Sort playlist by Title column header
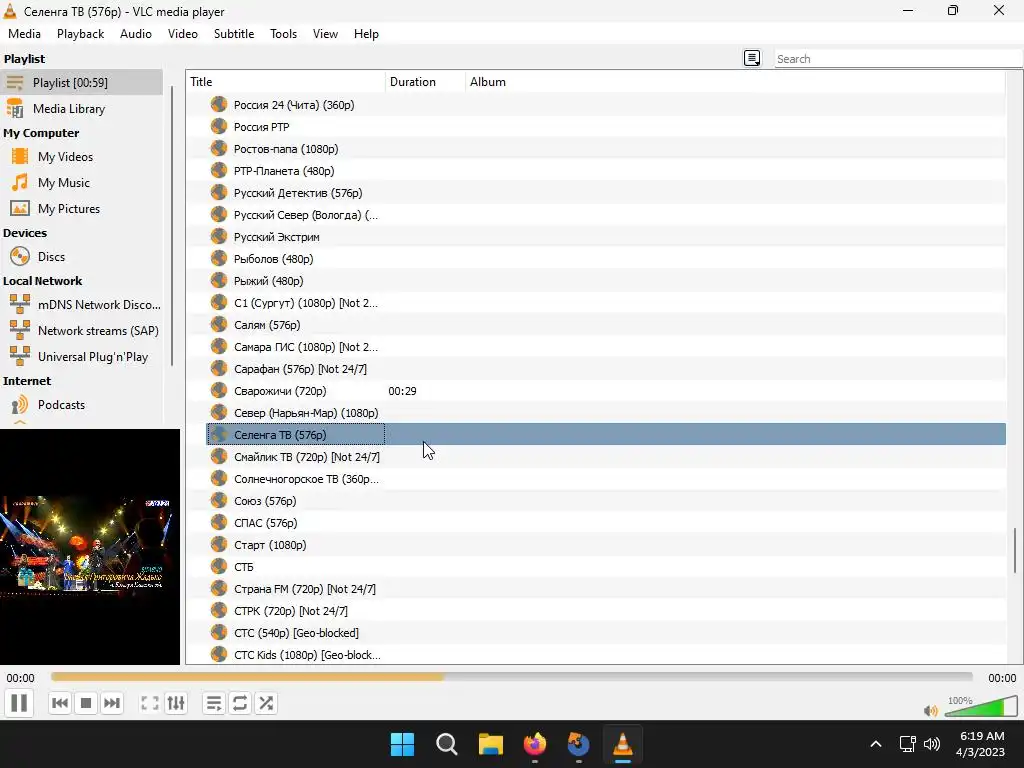The width and height of the screenshot is (1024, 768). pyautogui.click(x=286, y=82)
